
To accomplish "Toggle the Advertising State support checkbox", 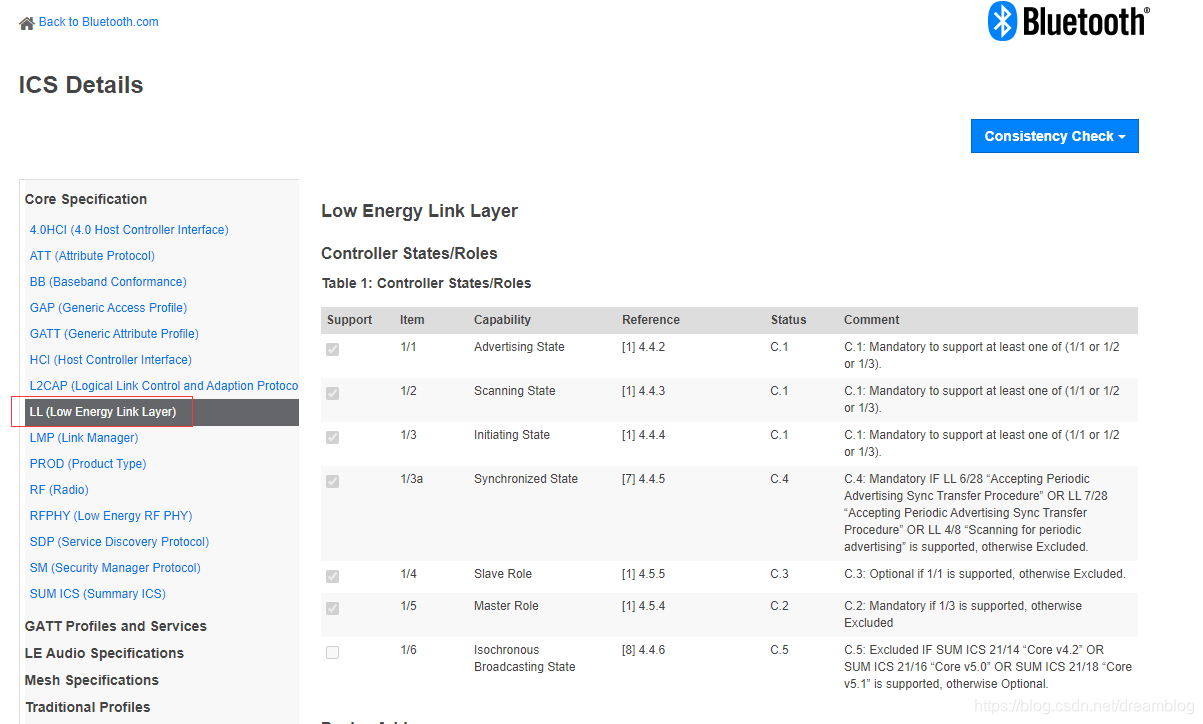I will tap(332, 349).
